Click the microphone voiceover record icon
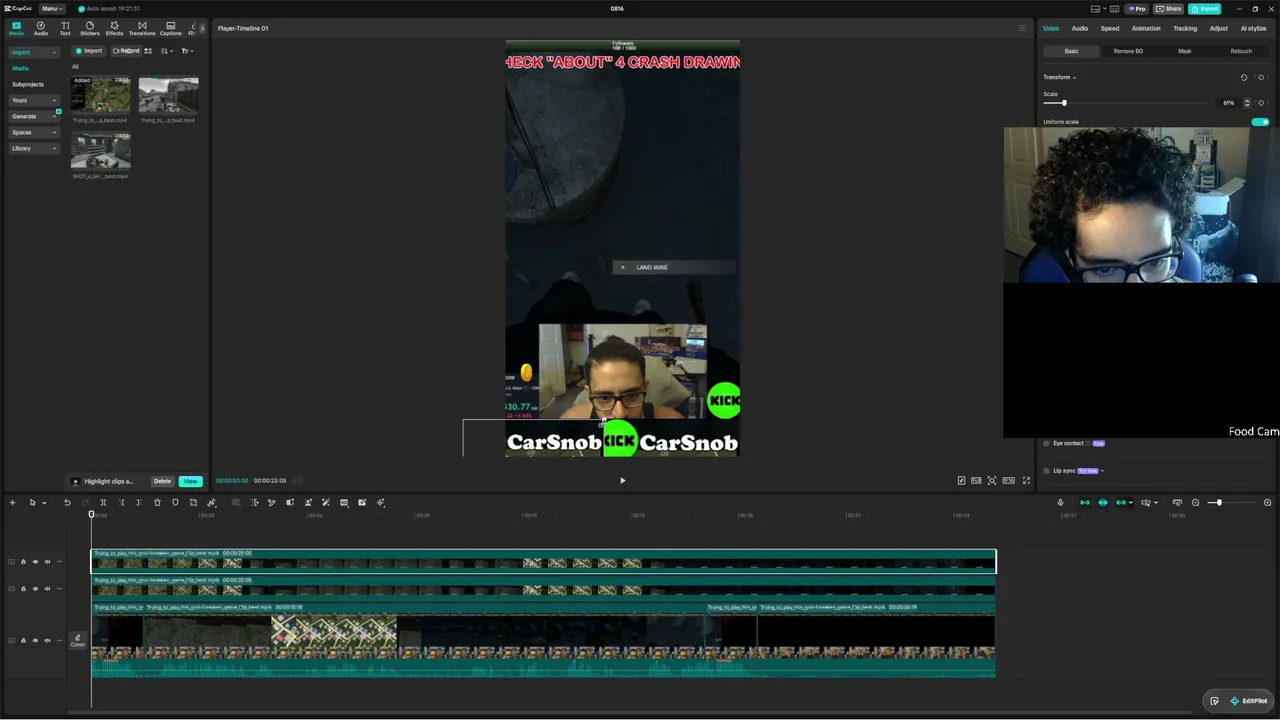The height and width of the screenshot is (720, 1280). (x=1061, y=502)
